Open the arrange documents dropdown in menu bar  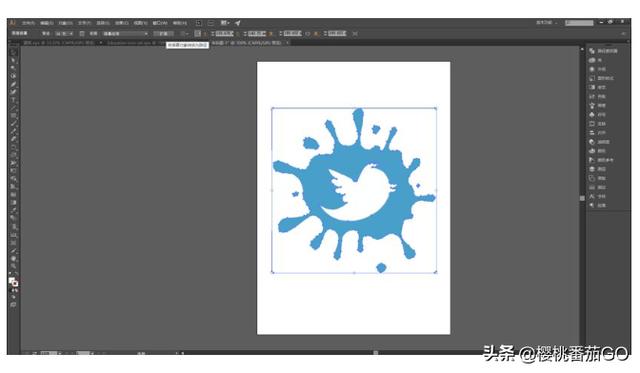(225, 23)
